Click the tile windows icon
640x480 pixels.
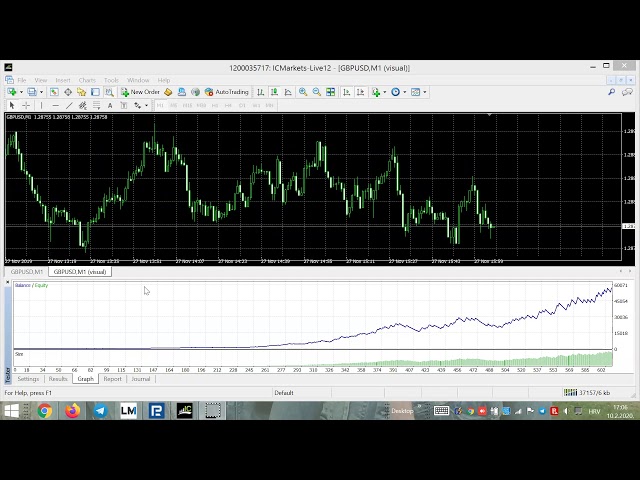coord(330,92)
